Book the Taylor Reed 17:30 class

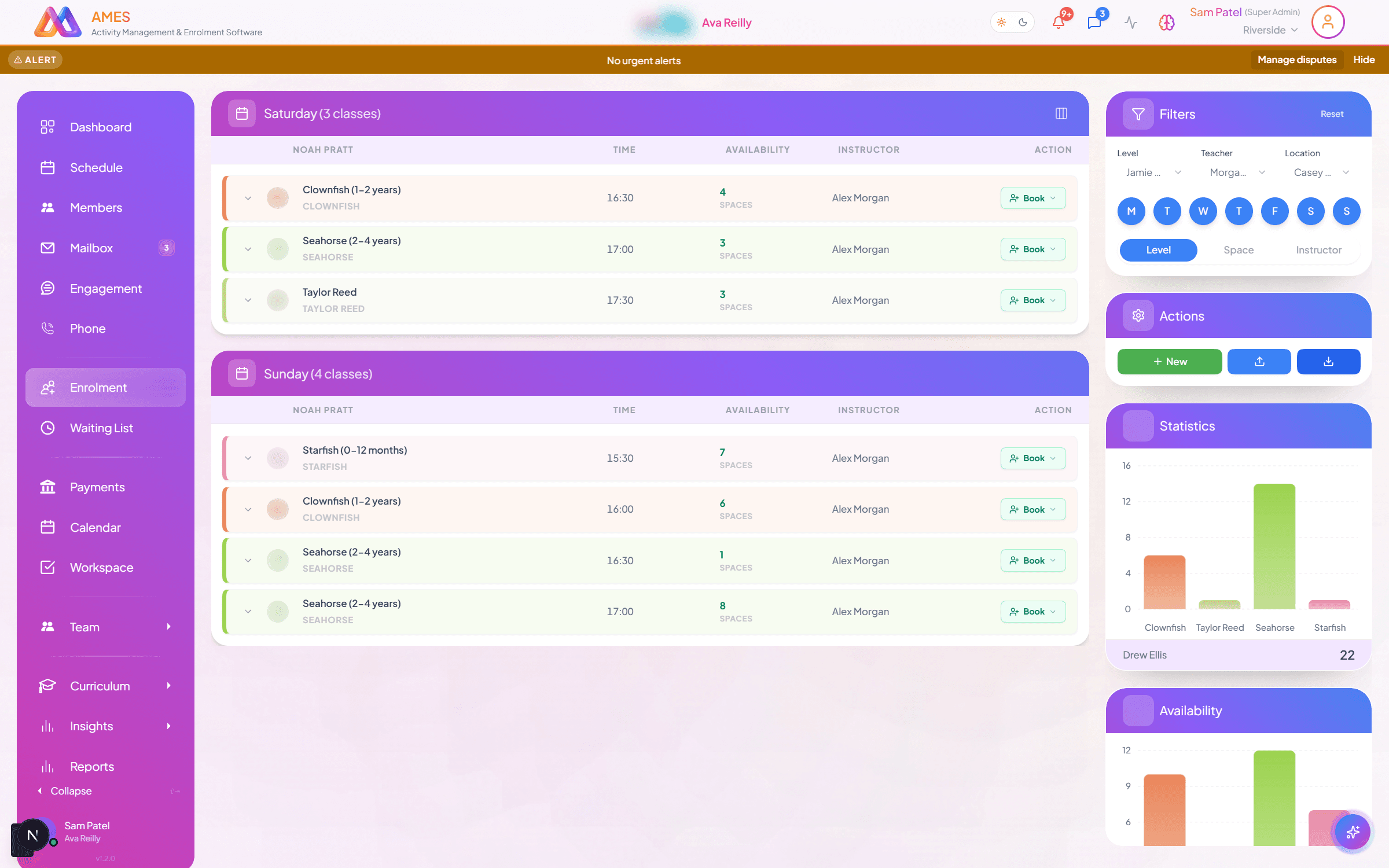pyautogui.click(x=1033, y=300)
